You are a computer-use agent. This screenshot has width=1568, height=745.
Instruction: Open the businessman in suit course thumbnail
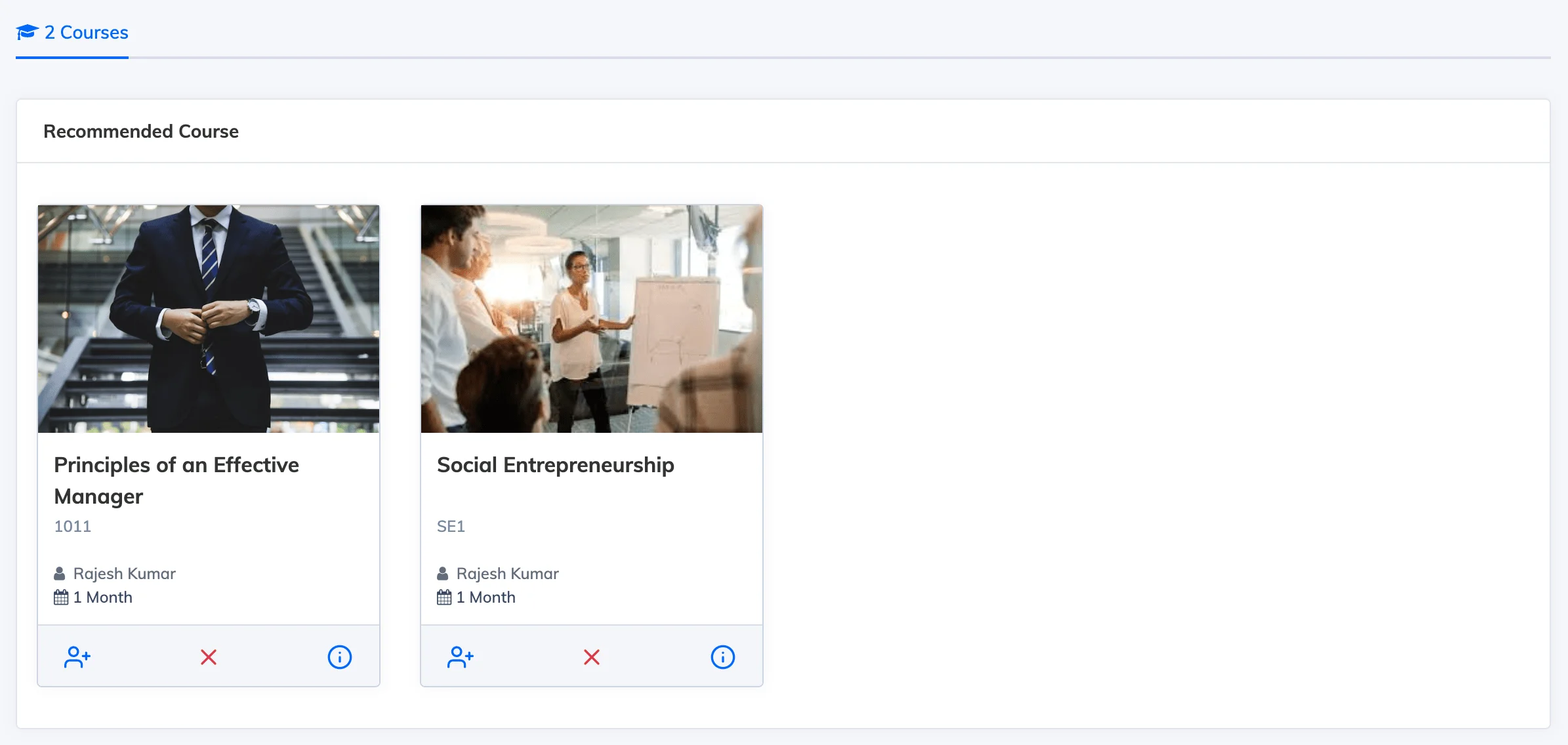pos(209,319)
